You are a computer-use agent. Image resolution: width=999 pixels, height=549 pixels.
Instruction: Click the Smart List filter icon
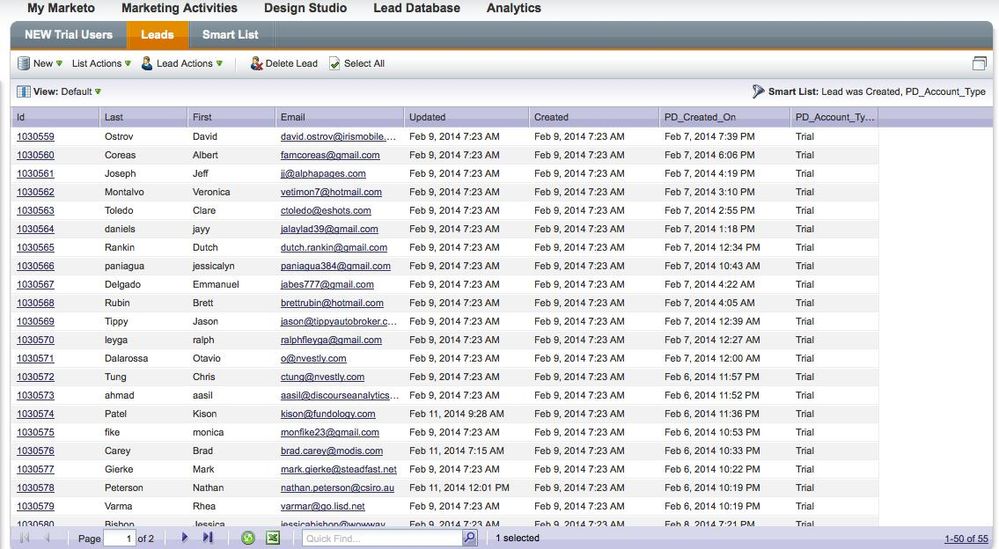(758, 91)
